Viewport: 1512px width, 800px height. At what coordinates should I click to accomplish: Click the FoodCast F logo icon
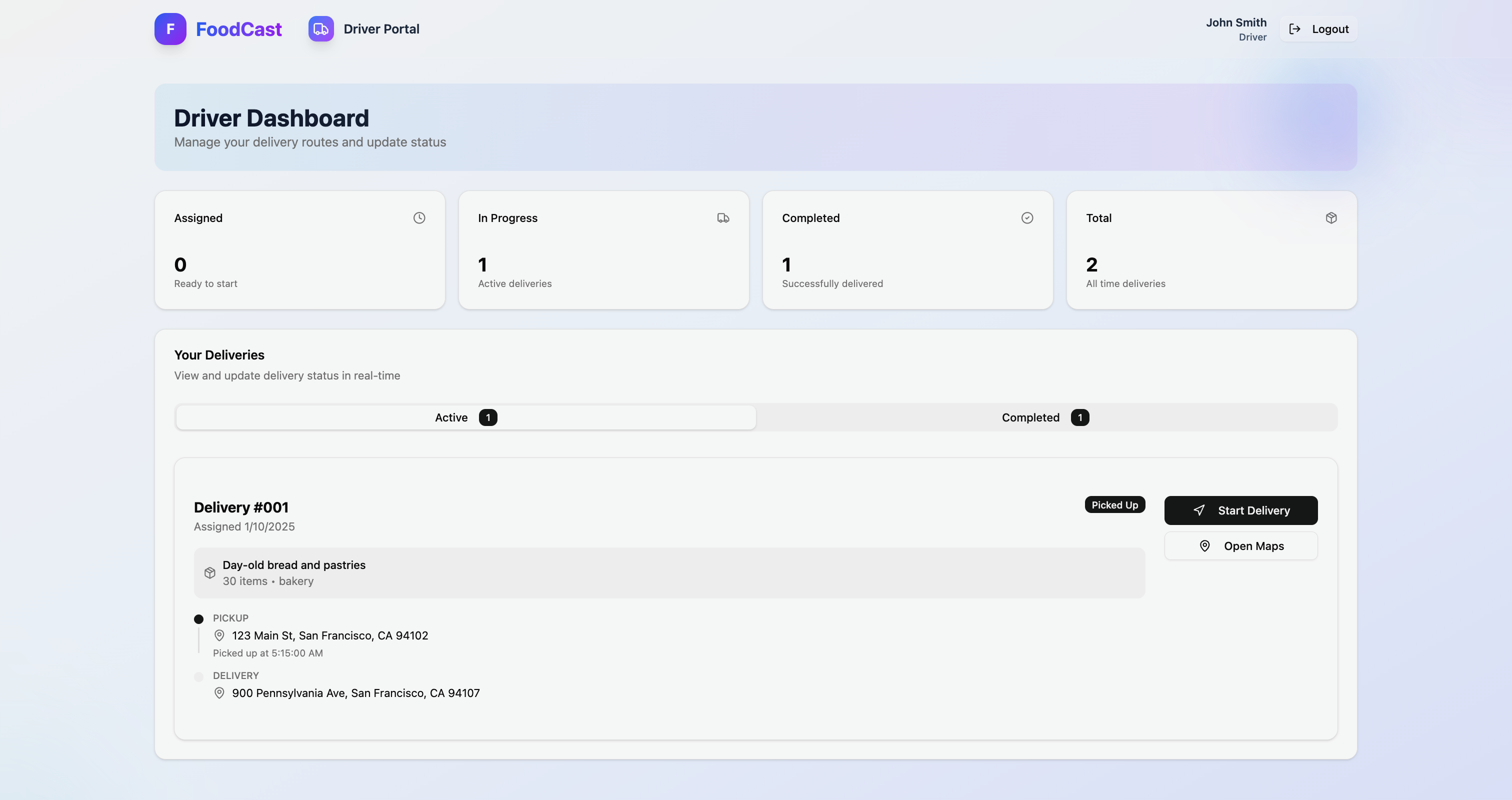170,29
